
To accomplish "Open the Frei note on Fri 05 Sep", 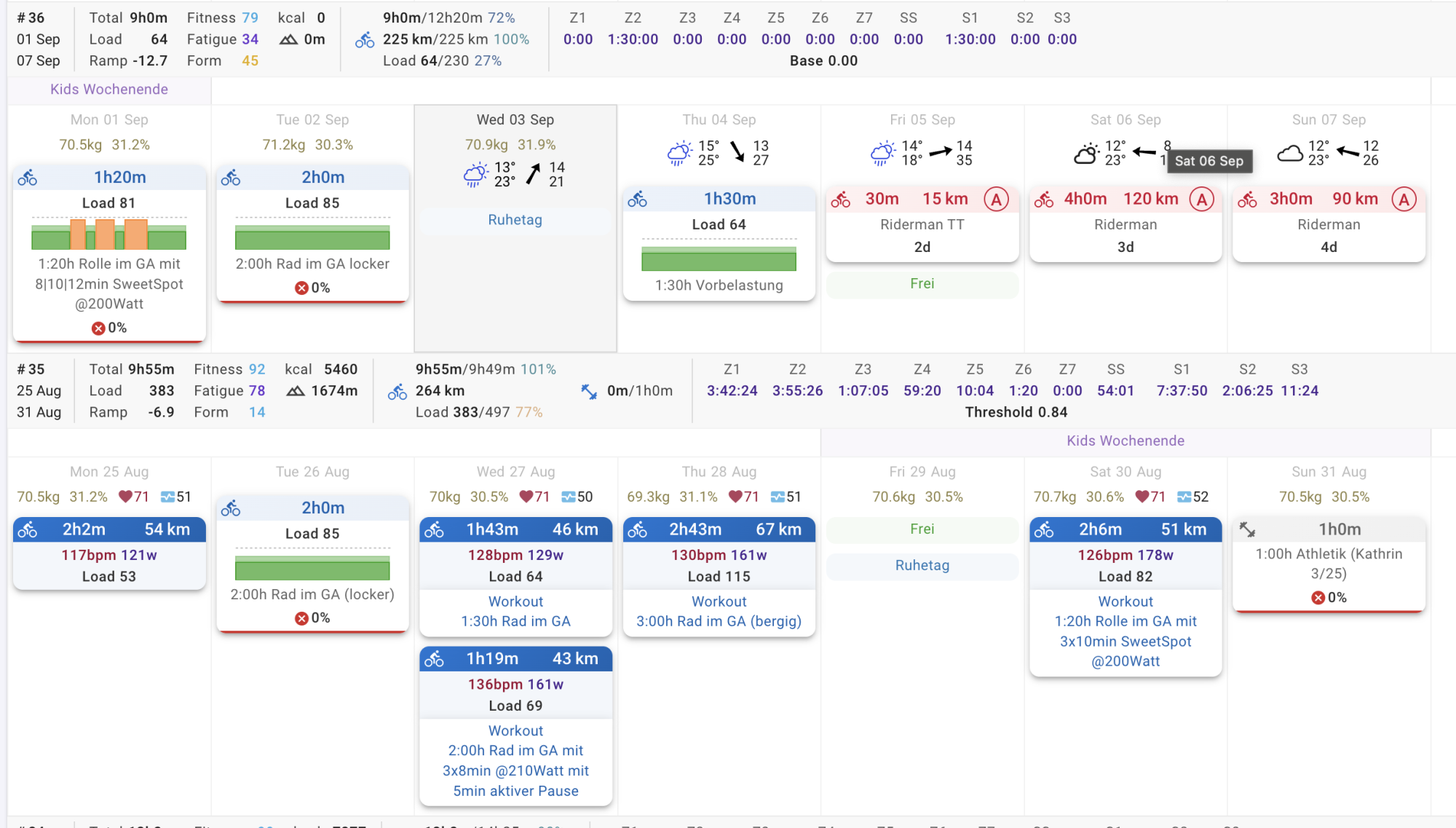I will [x=922, y=283].
